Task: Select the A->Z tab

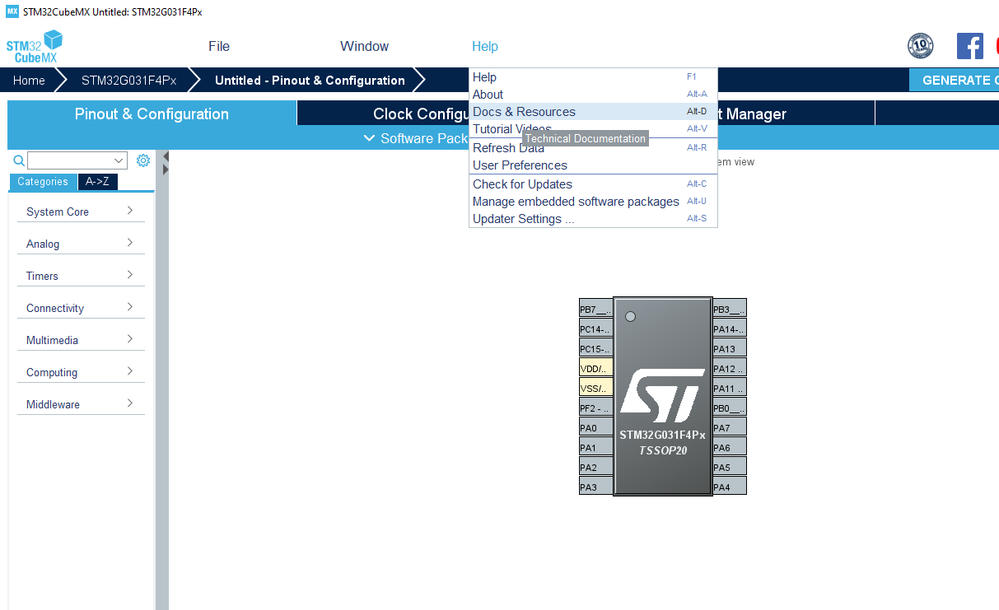Action: coord(97,182)
